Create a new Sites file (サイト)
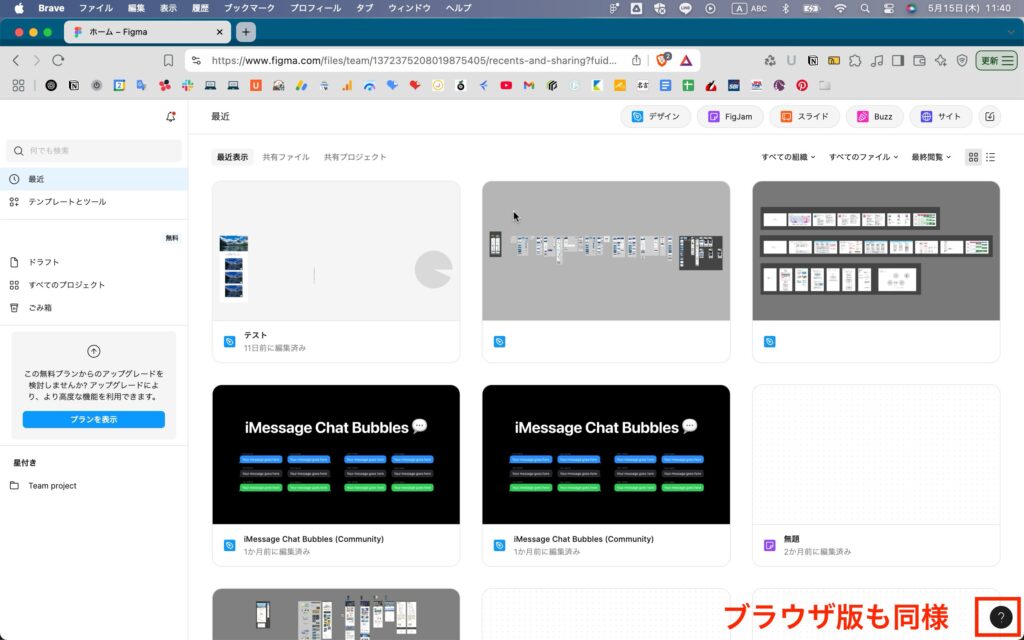The width and height of the screenshot is (1024, 640). [x=940, y=116]
